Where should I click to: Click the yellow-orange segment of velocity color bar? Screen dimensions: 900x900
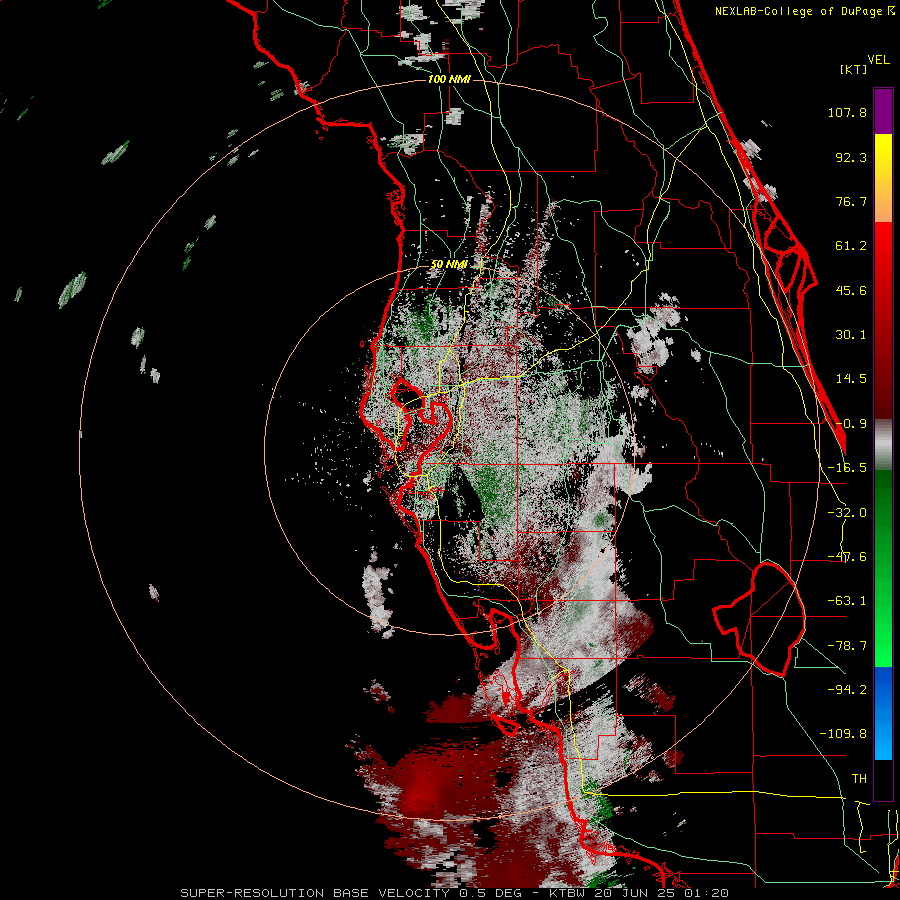pyautogui.click(x=883, y=178)
